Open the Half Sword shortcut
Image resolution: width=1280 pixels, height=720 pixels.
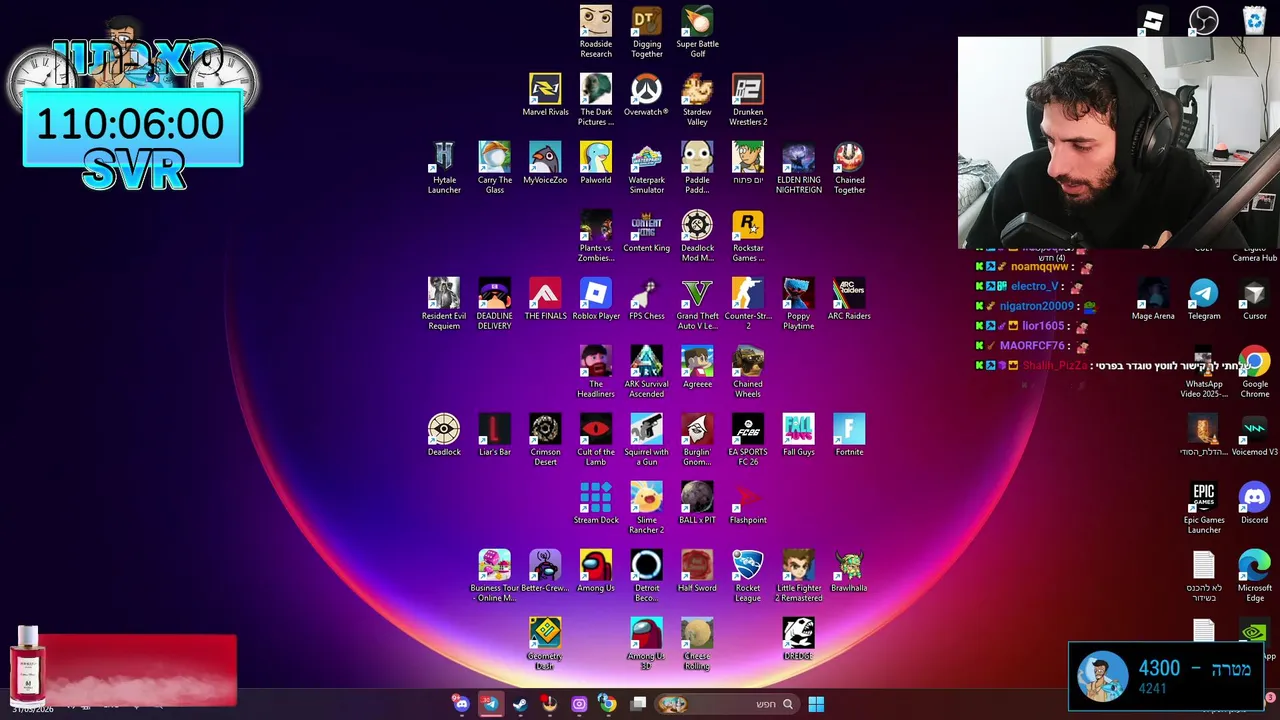697,571
